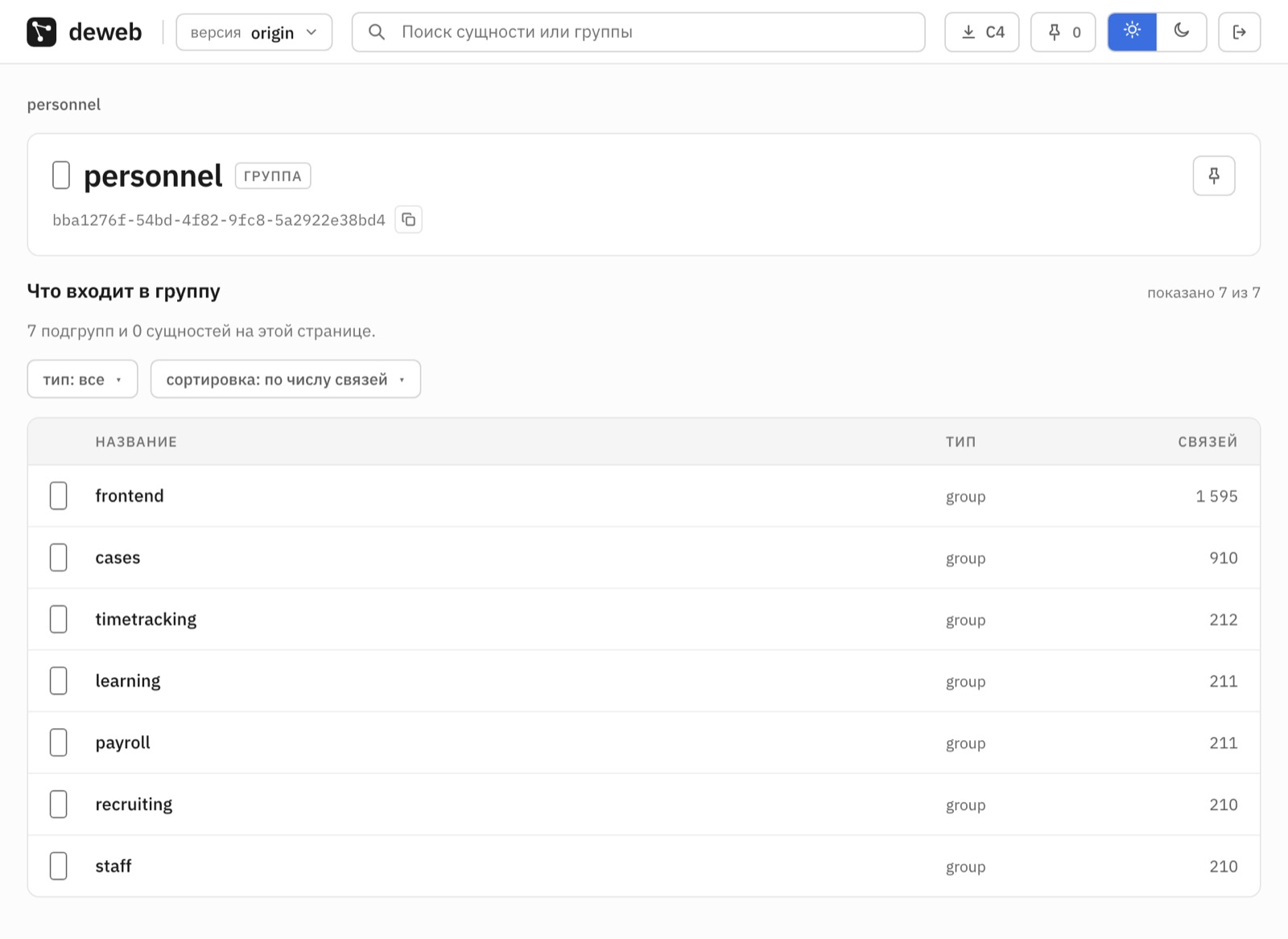This screenshot has width=1288, height=939.
Task: Click the personnel breadcrumb
Action: coord(64,105)
